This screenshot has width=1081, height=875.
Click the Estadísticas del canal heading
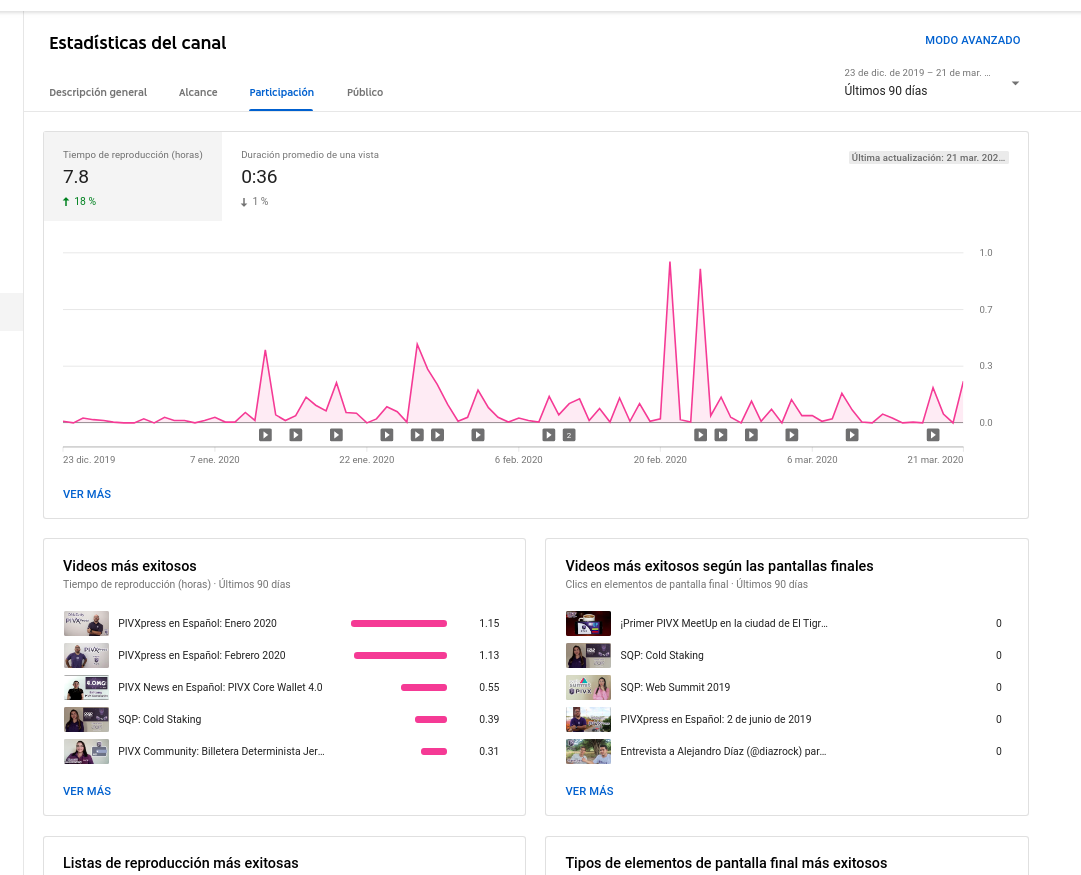(x=138, y=43)
